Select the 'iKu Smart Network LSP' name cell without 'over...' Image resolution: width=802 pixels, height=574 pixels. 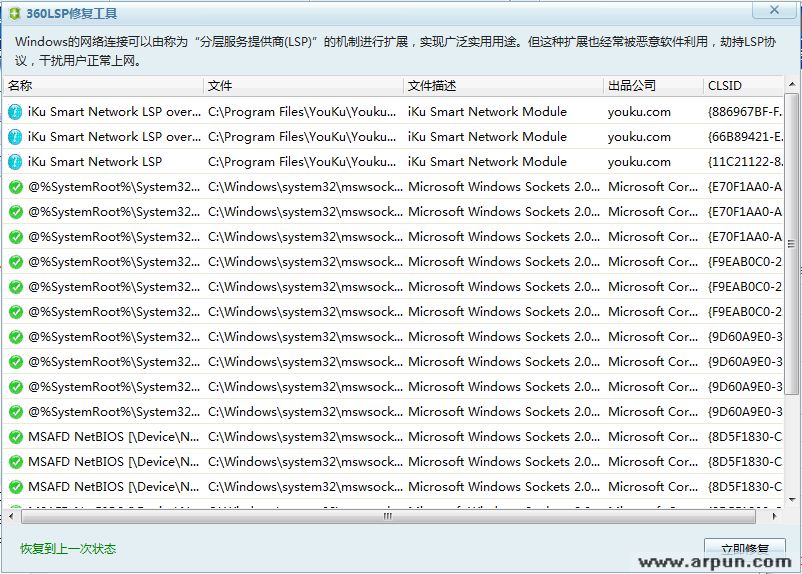click(95, 162)
